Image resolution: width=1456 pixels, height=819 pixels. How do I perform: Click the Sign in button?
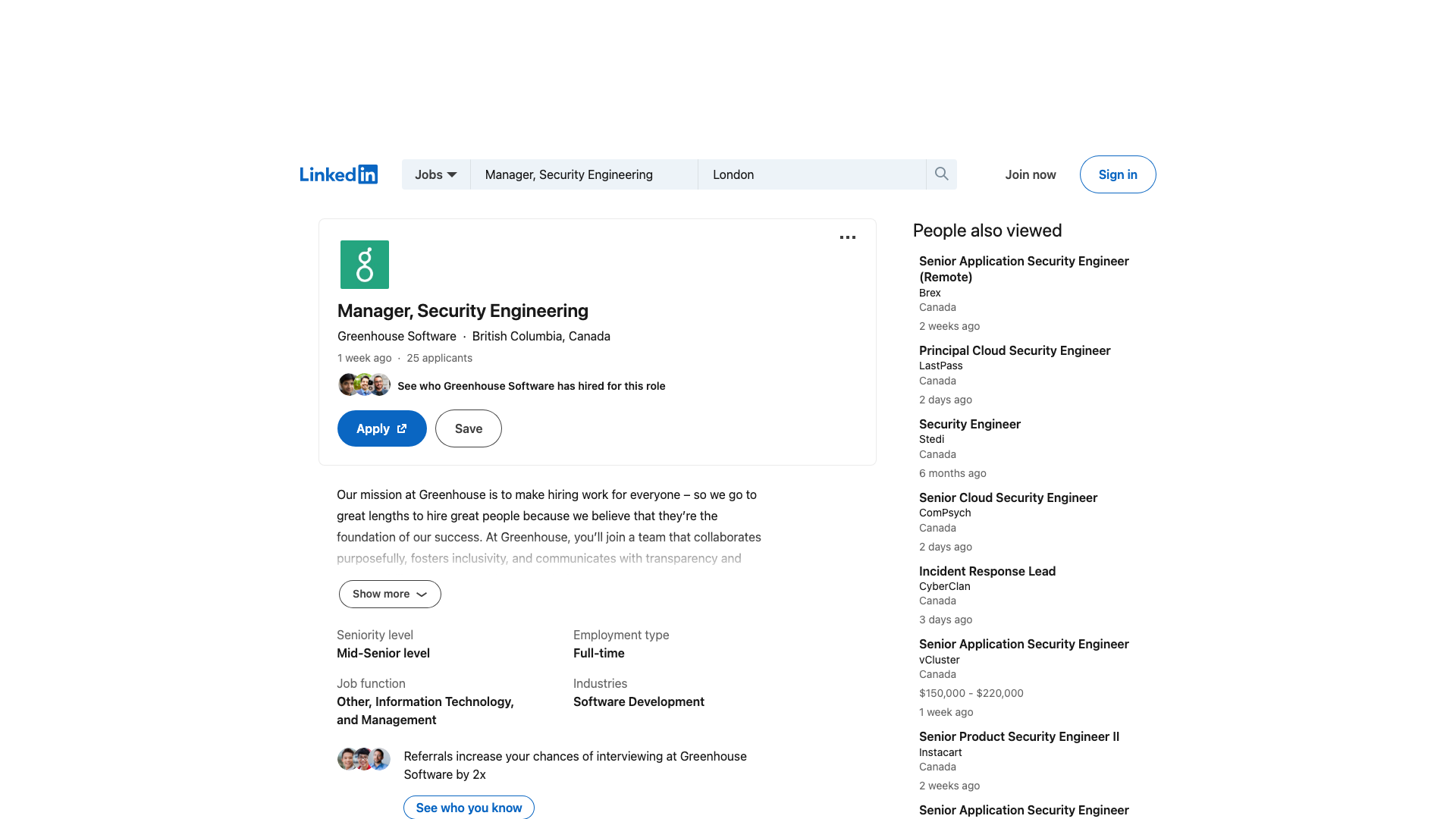pos(1118,174)
